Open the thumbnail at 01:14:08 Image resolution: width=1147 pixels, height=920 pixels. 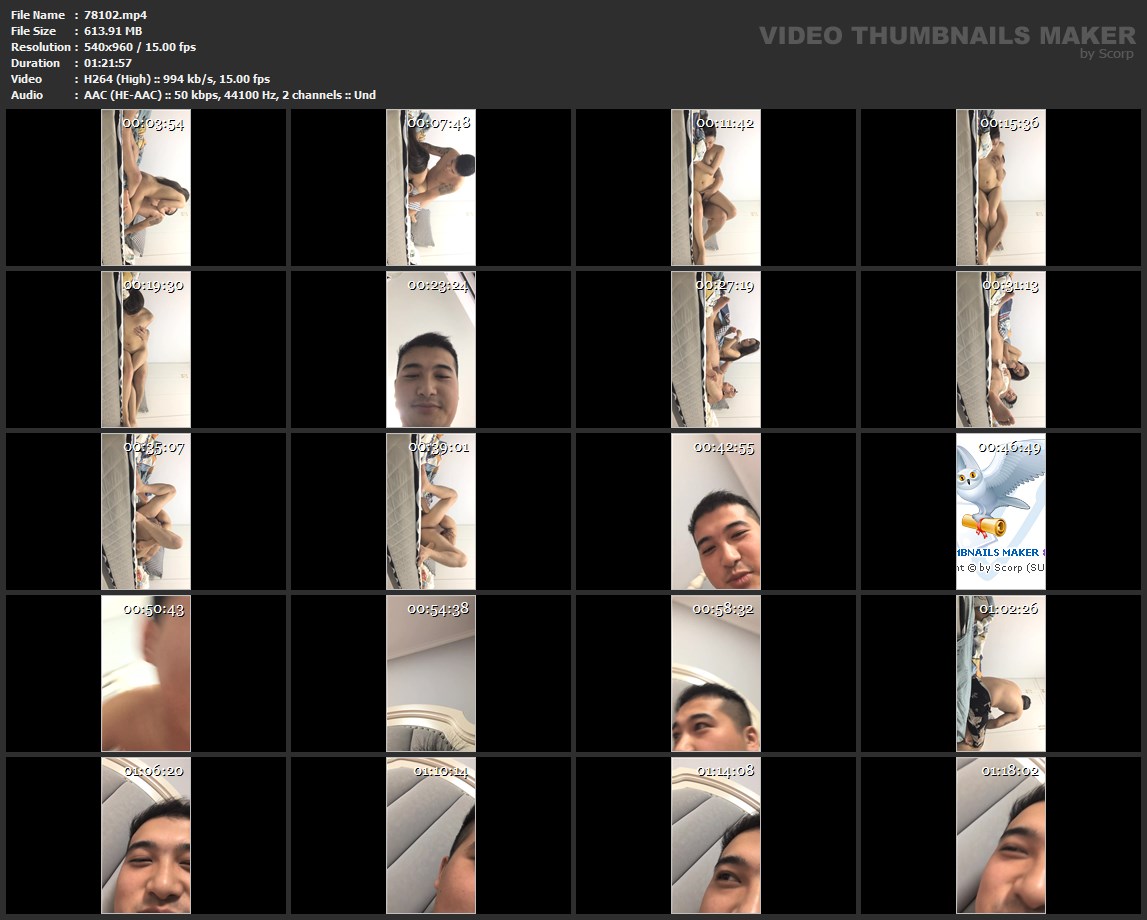(716, 836)
